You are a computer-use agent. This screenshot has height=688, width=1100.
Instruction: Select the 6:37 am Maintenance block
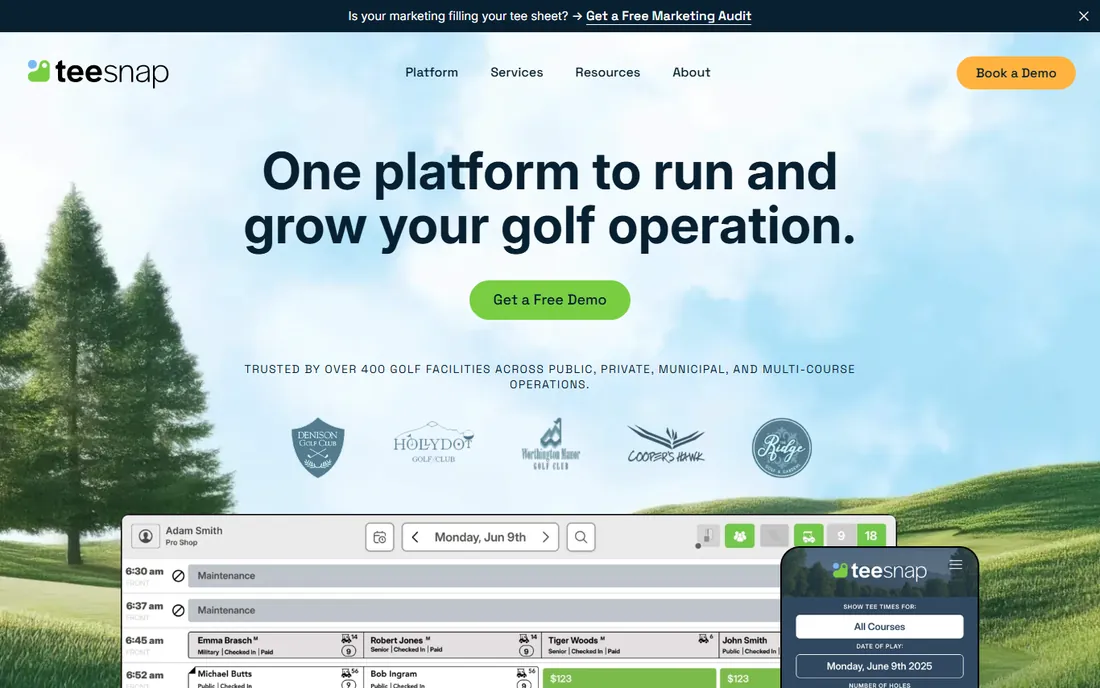pyautogui.click(x=484, y=610)
